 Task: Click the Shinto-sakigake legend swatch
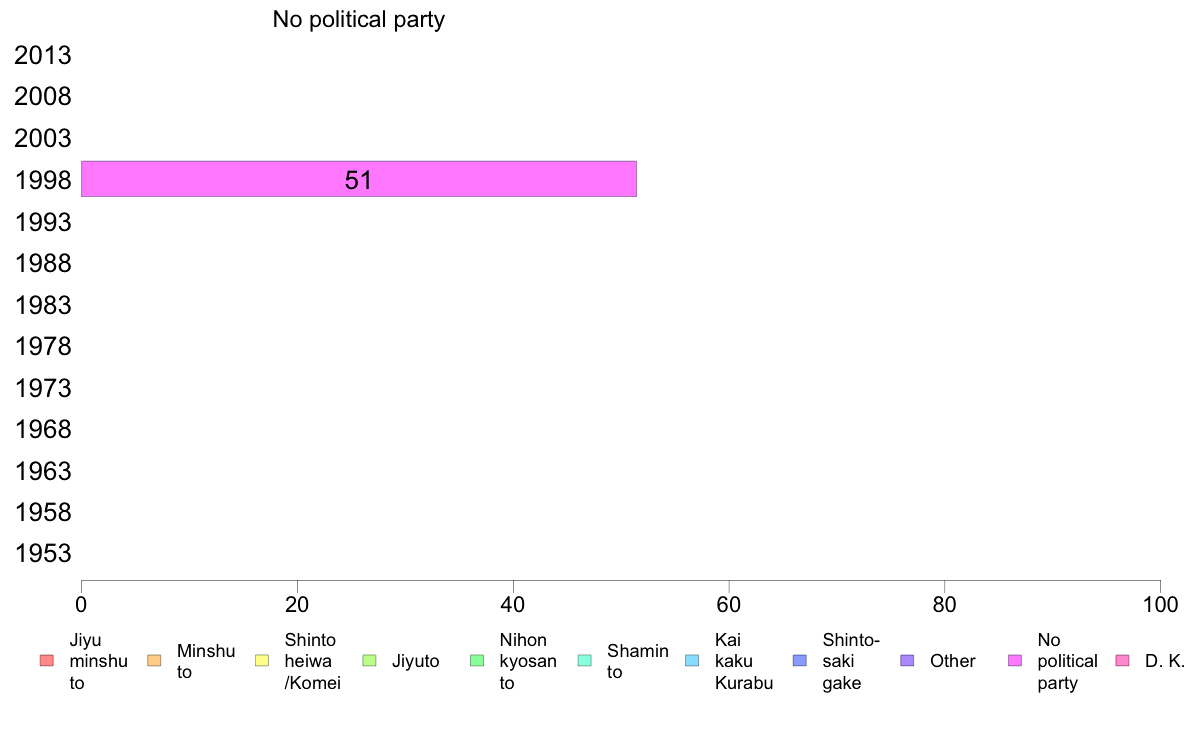800,660
